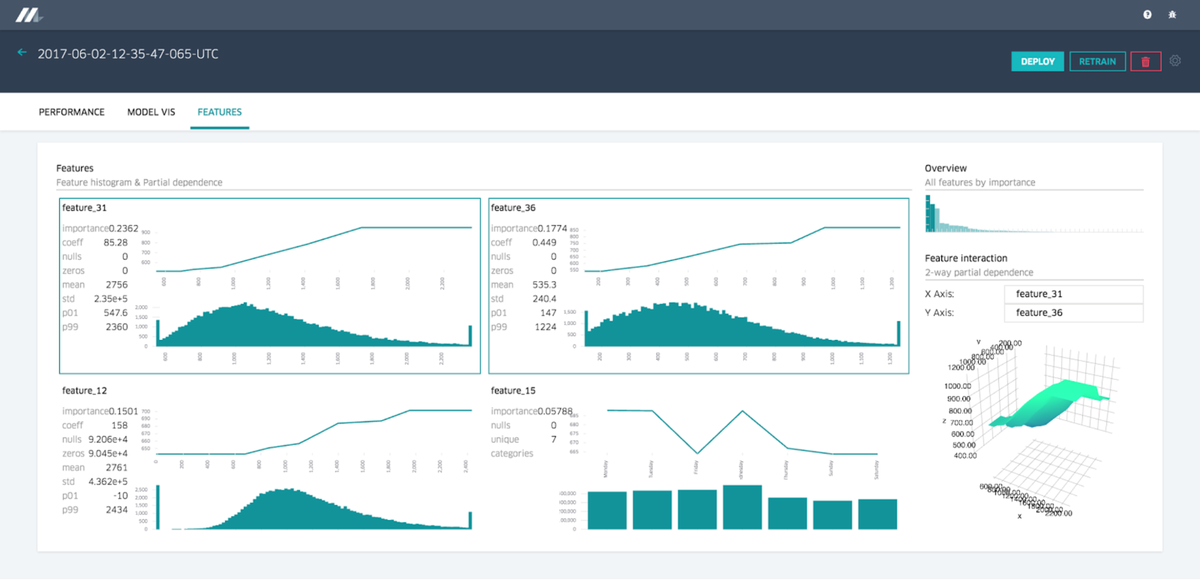1200x580 pixels.
Task: Open the MODEL VIS tab
Action: (x=151, y=112)
